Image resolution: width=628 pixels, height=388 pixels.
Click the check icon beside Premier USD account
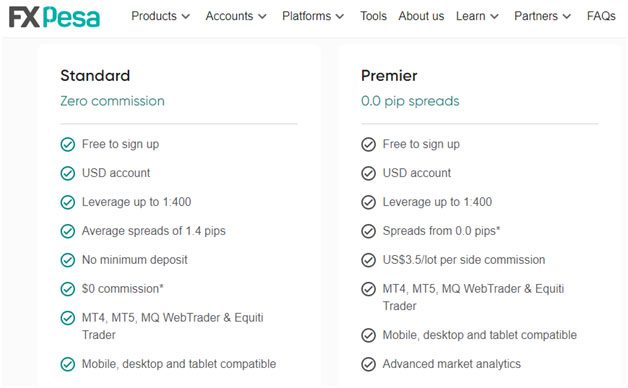[368, 173]
